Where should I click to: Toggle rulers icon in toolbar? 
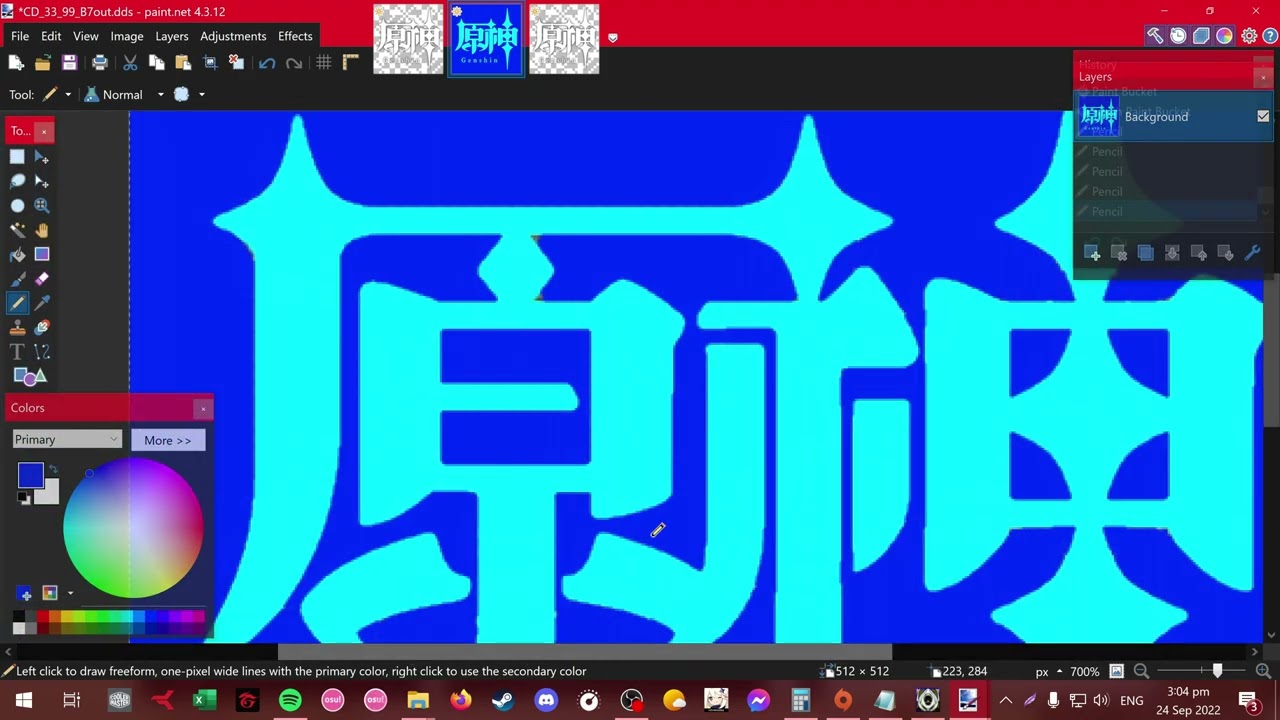coord(350,63)
